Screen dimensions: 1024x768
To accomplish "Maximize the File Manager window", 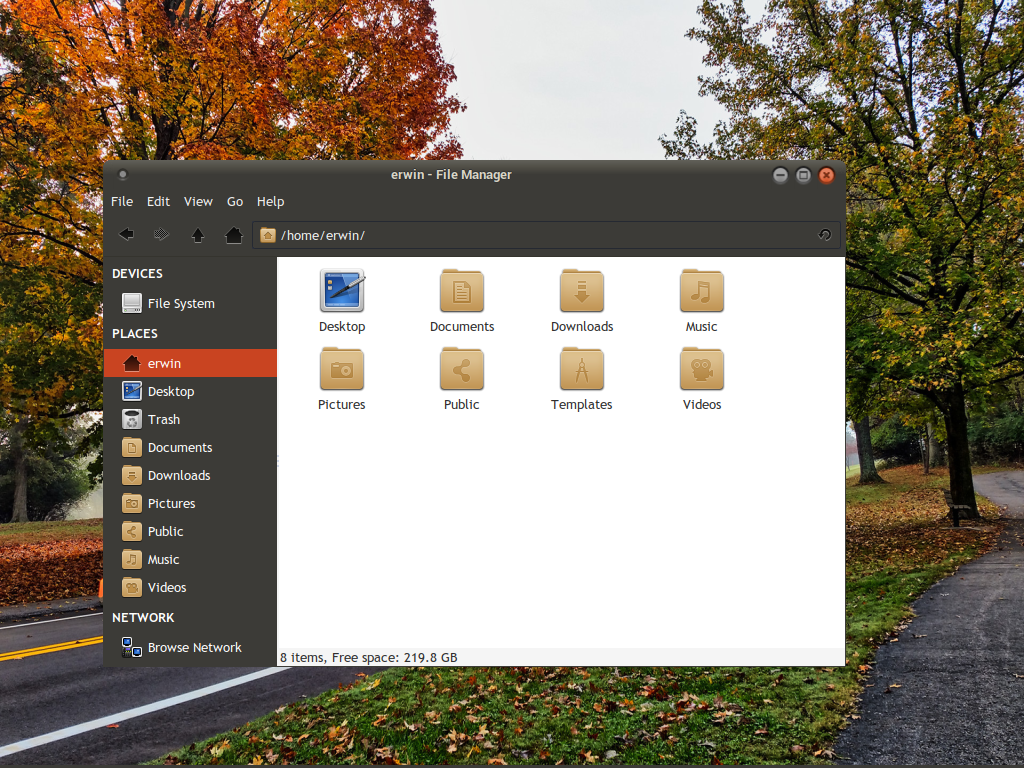I will click(x=803, y=175).
